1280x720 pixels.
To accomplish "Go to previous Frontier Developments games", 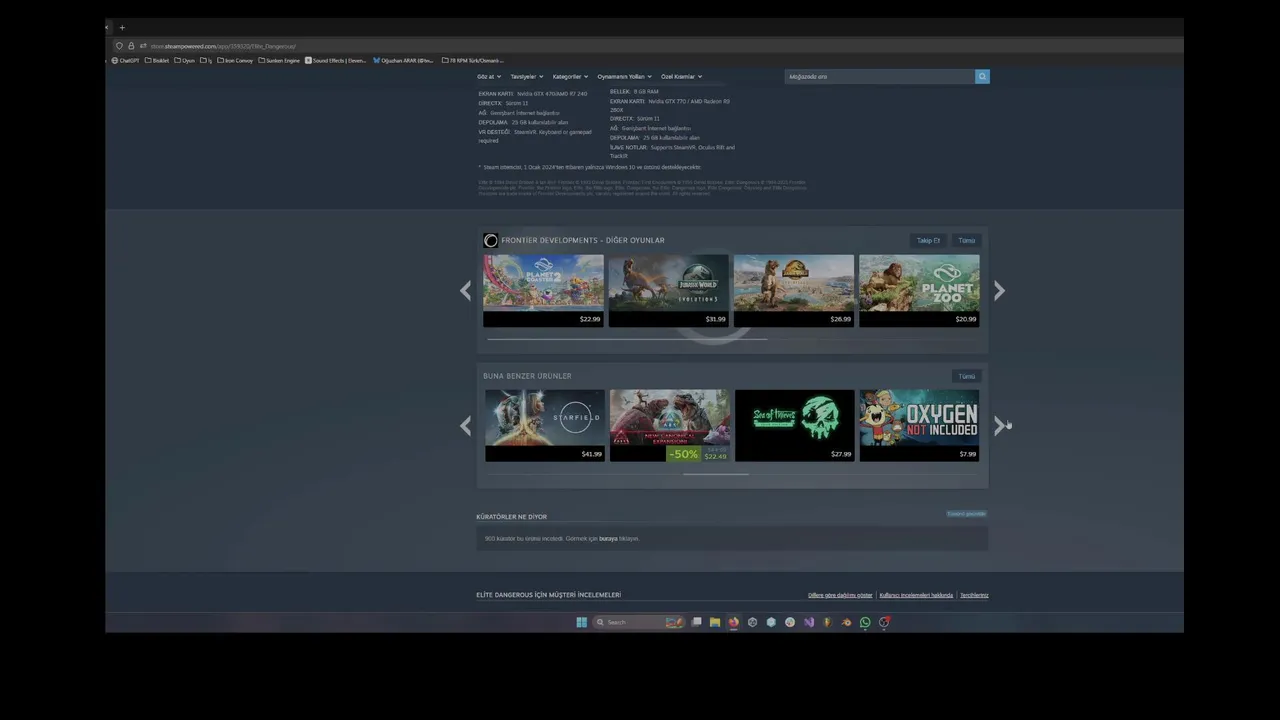I will coord(465,290).
